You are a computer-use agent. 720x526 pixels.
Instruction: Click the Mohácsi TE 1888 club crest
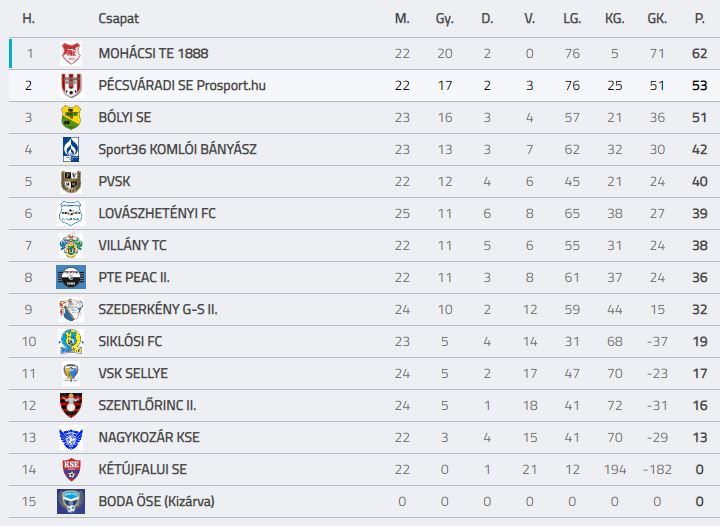pyautogui.click(x=71, y=53)
